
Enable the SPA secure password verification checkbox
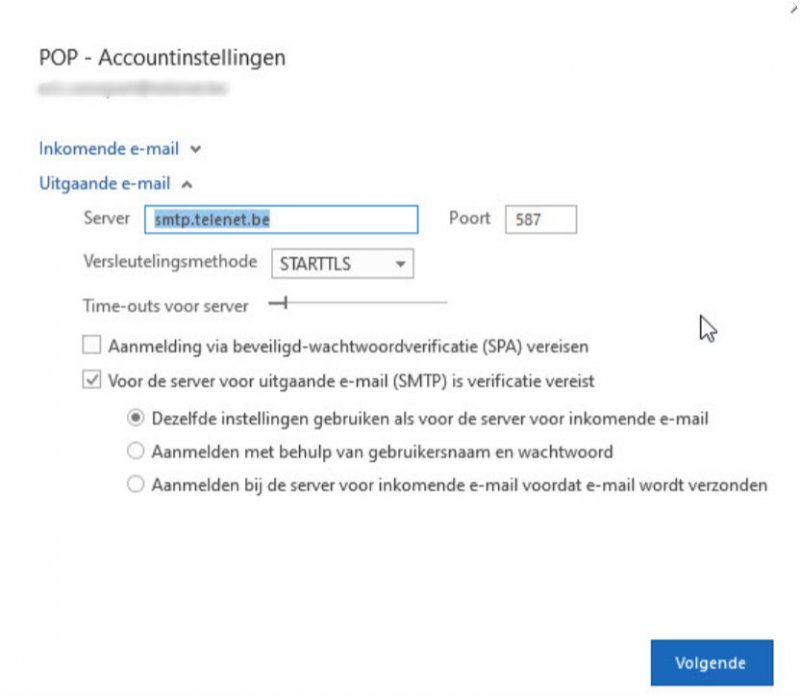click(x=92, y=346)
